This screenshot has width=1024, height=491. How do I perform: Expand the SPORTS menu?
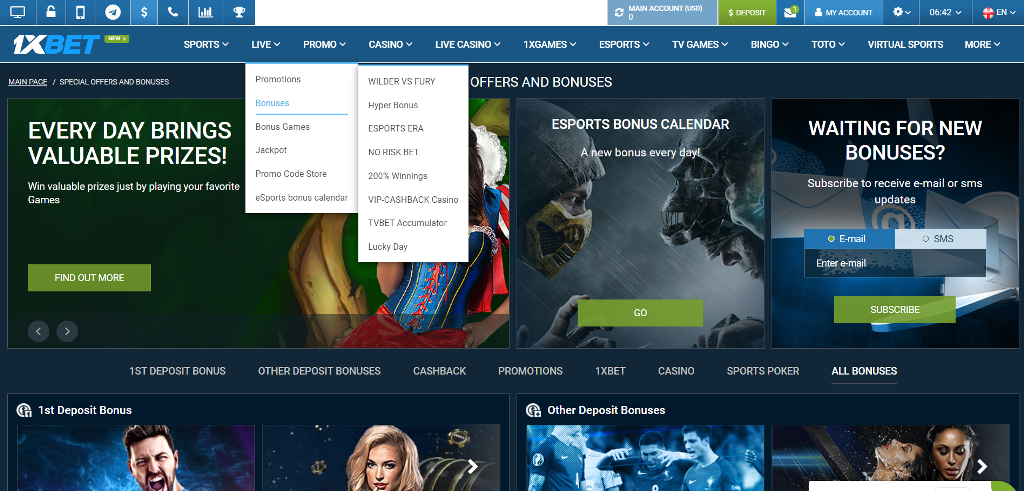coord(206,44)
